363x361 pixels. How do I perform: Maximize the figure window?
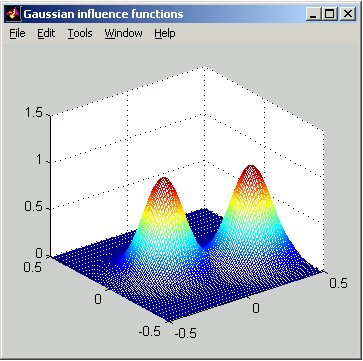click(x=330, y=14)
